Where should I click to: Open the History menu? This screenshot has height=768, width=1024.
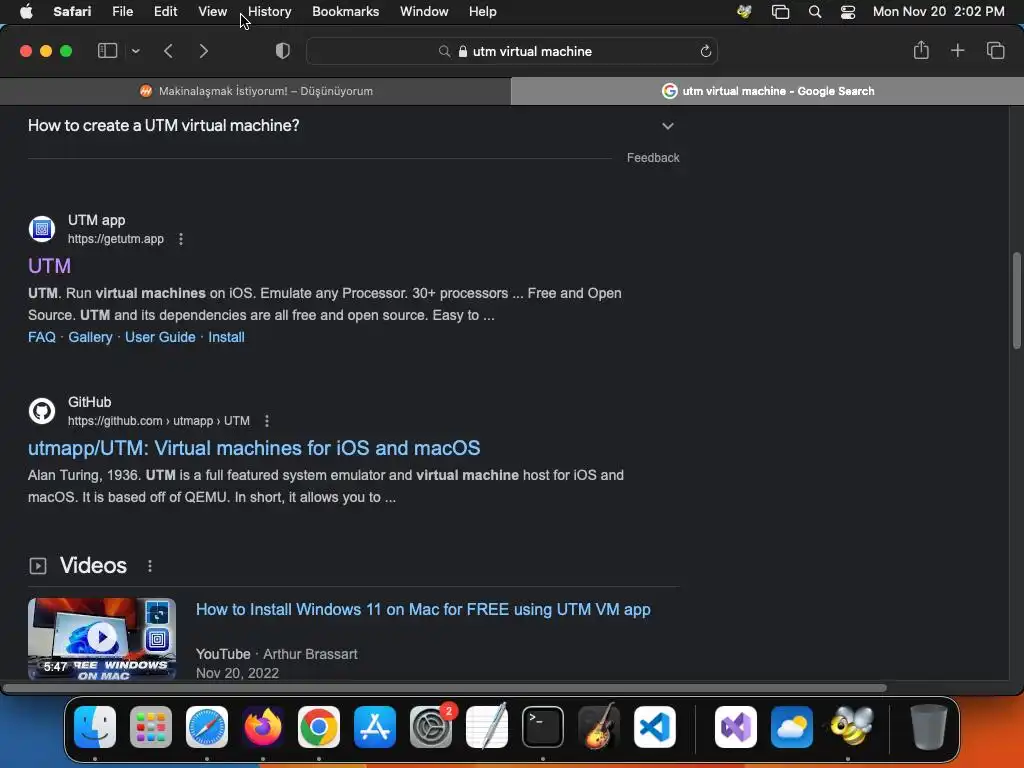click(x=269, y=11)
